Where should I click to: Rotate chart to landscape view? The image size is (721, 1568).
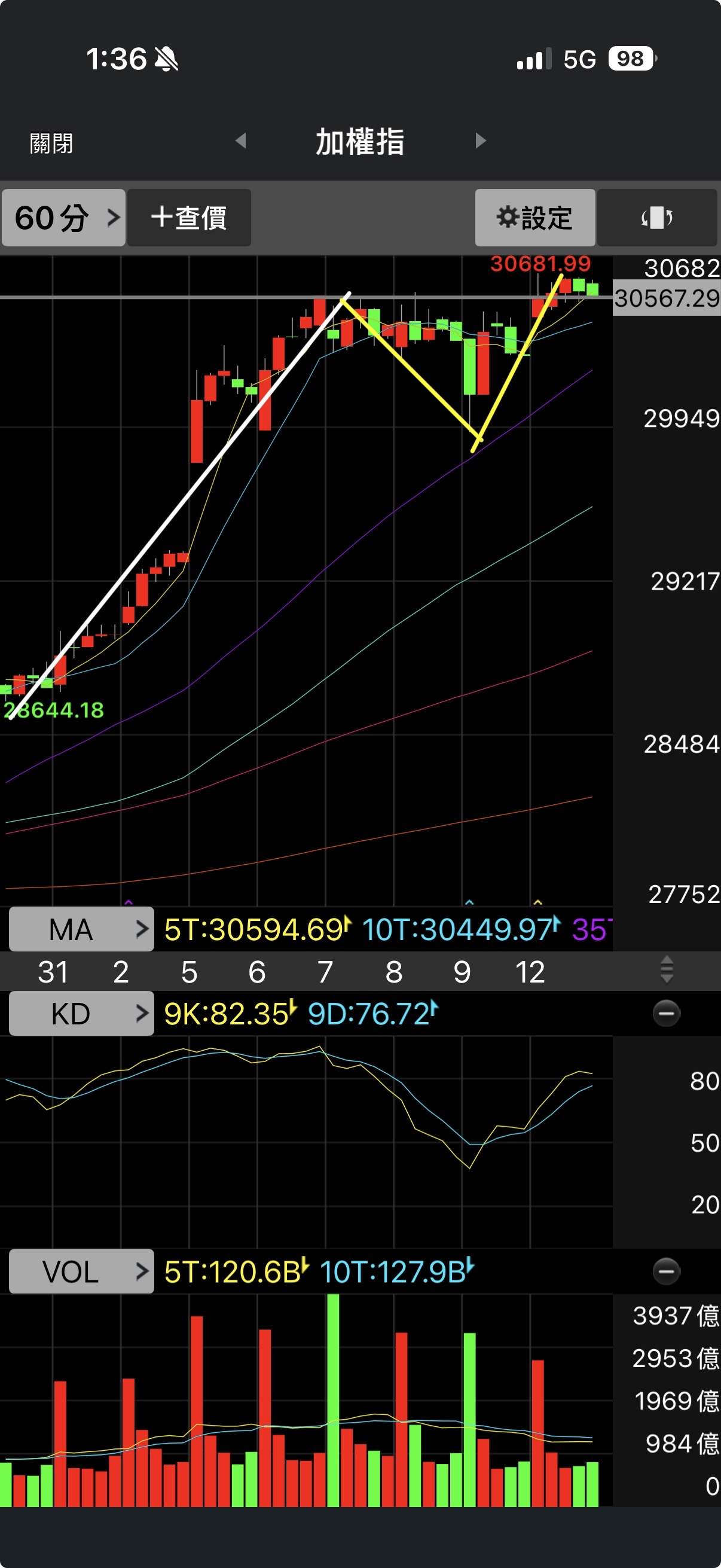click(657, 217)
